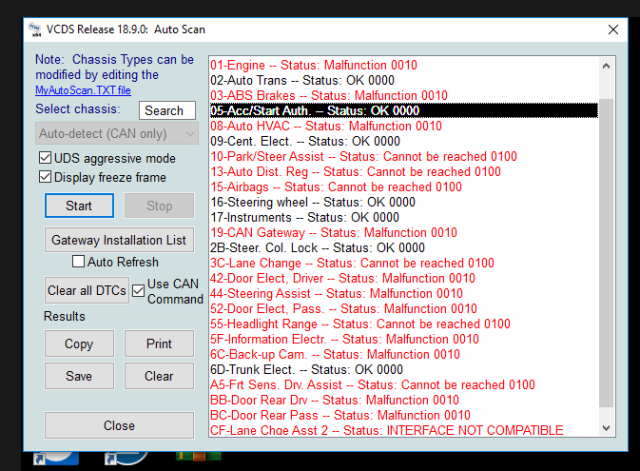640x471 pixels.
Task: Select the CF-Lane Chge Asst 2 row
Action: point(404,430)
